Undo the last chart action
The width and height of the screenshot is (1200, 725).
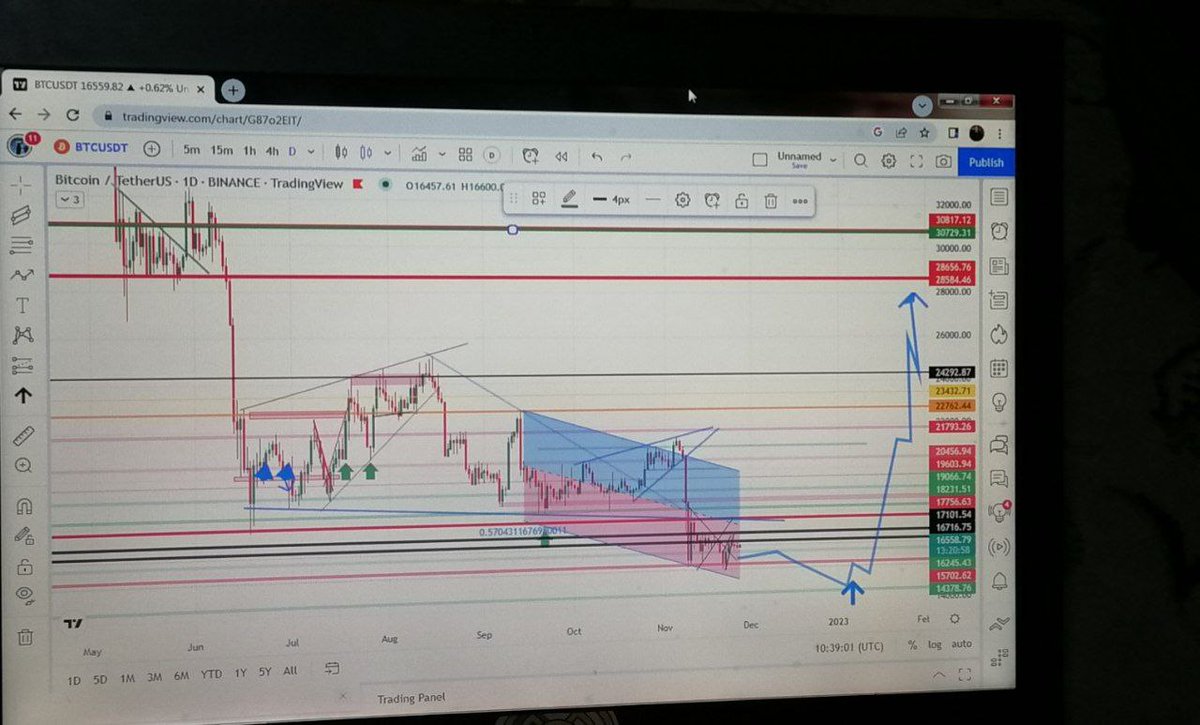point(597,156)
